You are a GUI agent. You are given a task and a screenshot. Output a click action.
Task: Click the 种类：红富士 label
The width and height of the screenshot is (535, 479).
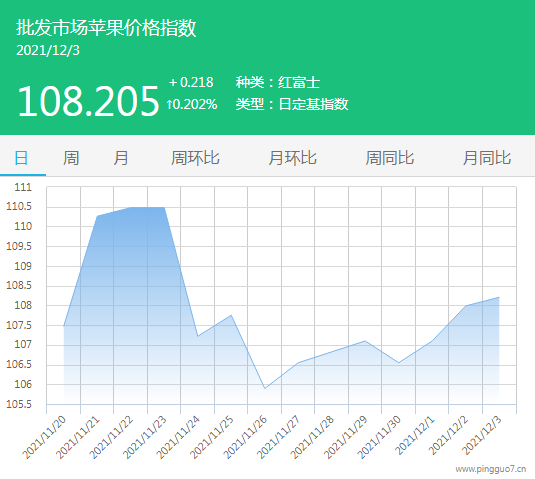pos(278,82)
